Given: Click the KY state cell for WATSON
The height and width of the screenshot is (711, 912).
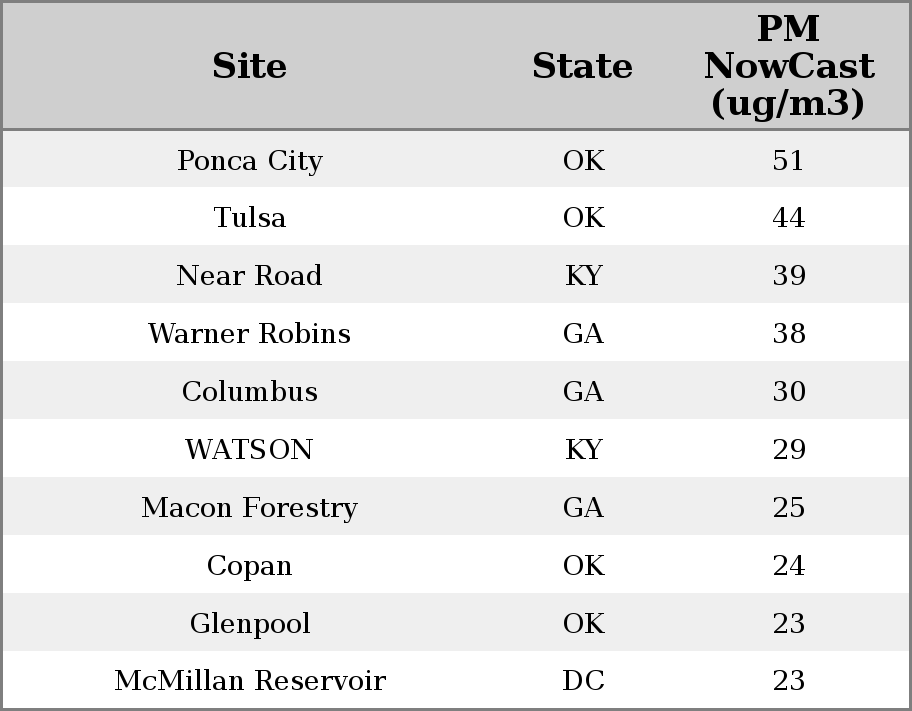Looking at the screenshot, I should 583,450.
